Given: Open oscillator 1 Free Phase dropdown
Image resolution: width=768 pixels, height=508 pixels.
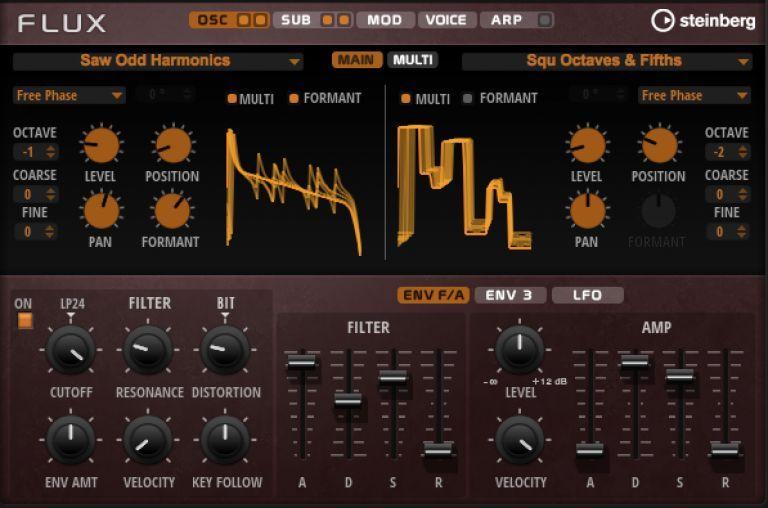Looking at the screenshot, I should (69, 96).
